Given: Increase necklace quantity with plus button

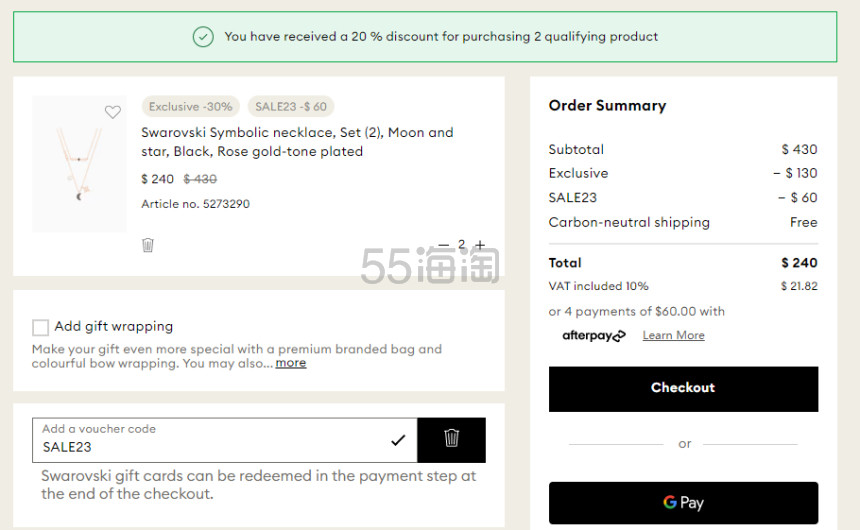Looking at the screenshot, I should click(480, 245).
